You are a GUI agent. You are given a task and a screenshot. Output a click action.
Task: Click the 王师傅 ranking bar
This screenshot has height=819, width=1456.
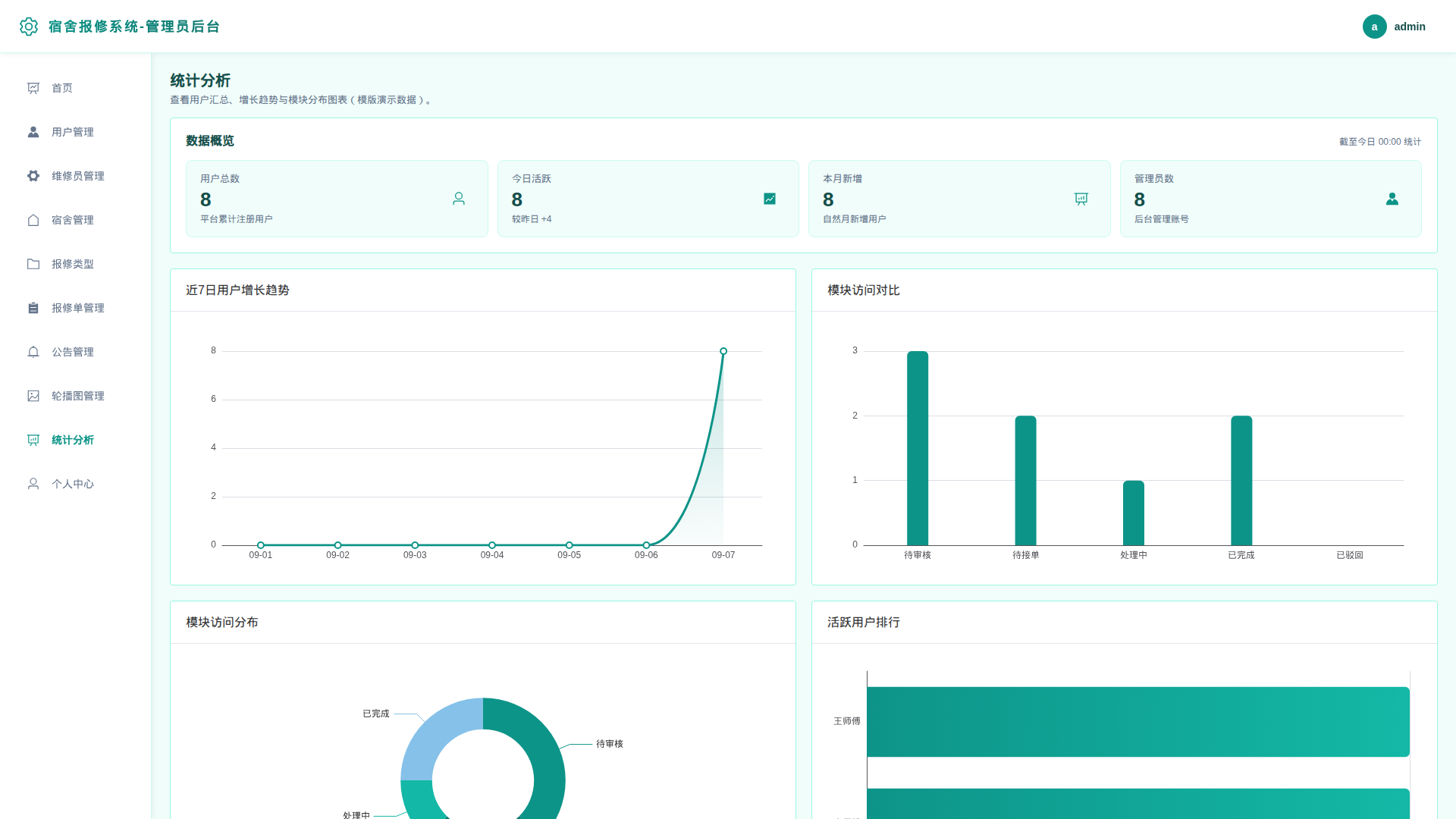[1138, 722]
